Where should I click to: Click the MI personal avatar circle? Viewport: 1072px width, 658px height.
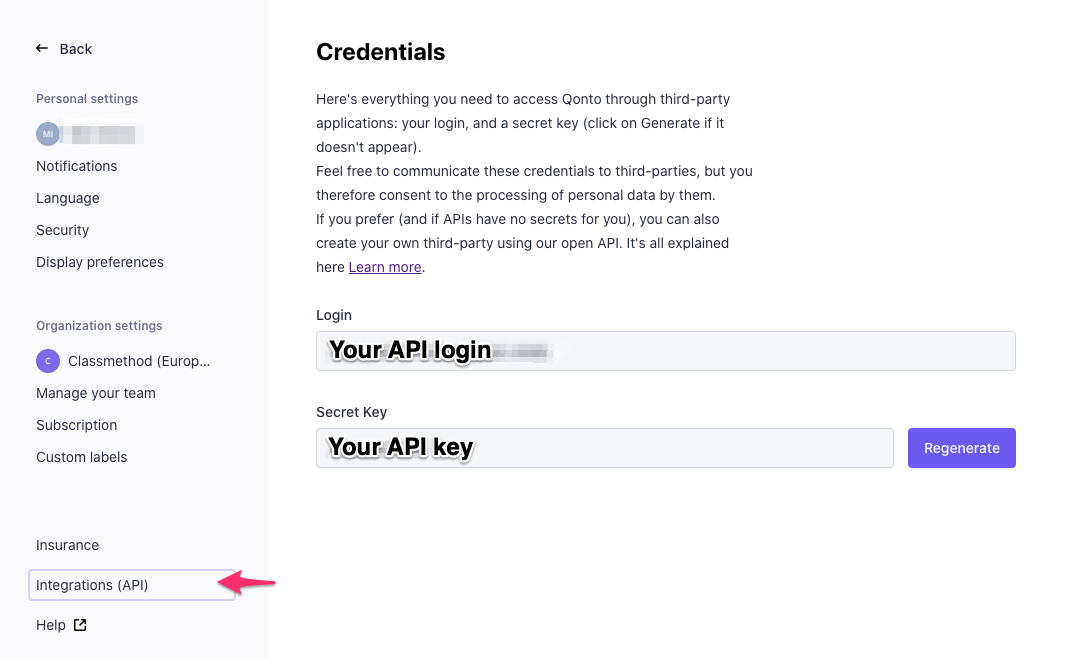pos(48,134)
